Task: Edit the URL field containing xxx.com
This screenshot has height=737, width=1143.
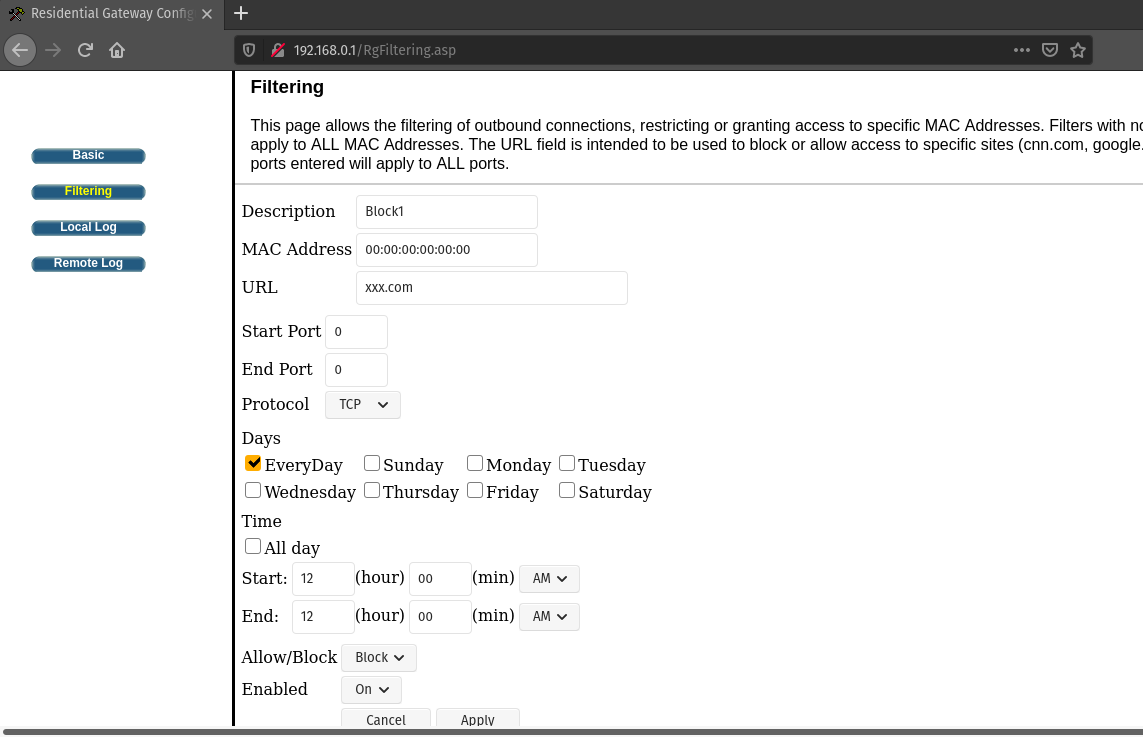Action: point(491,287)
